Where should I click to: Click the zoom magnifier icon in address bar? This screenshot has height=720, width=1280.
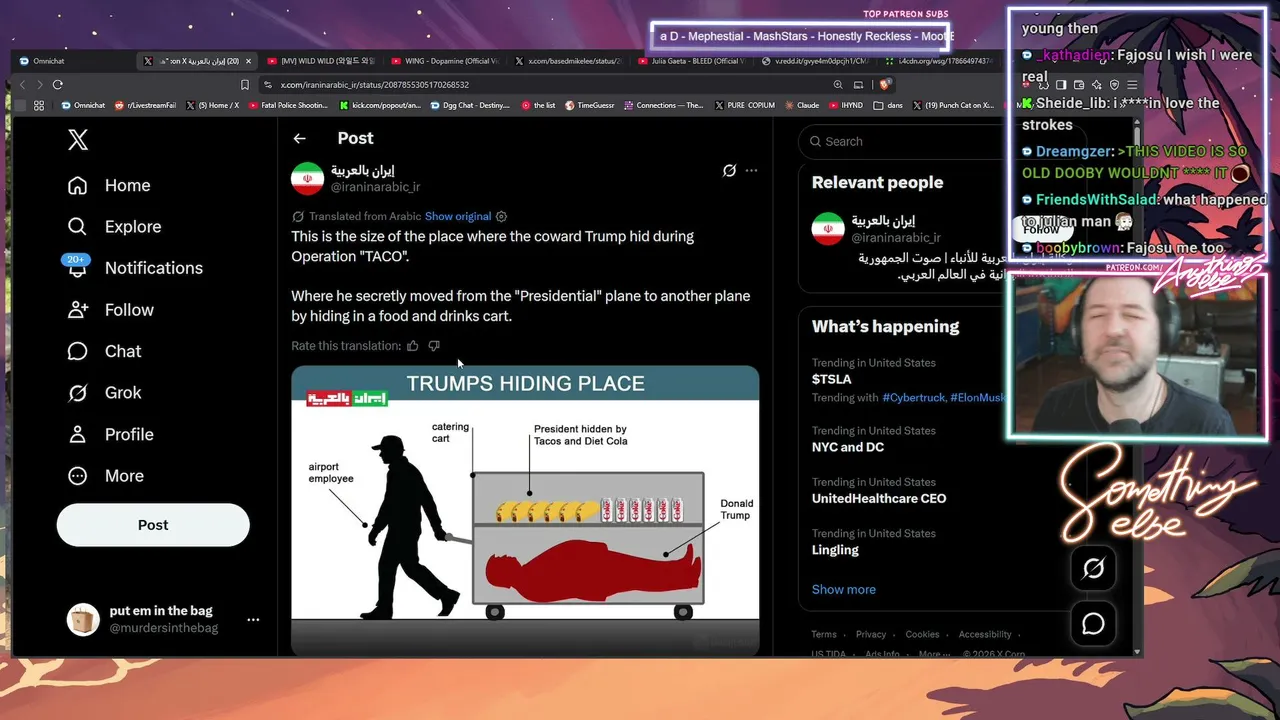click(x=838, y=85)
